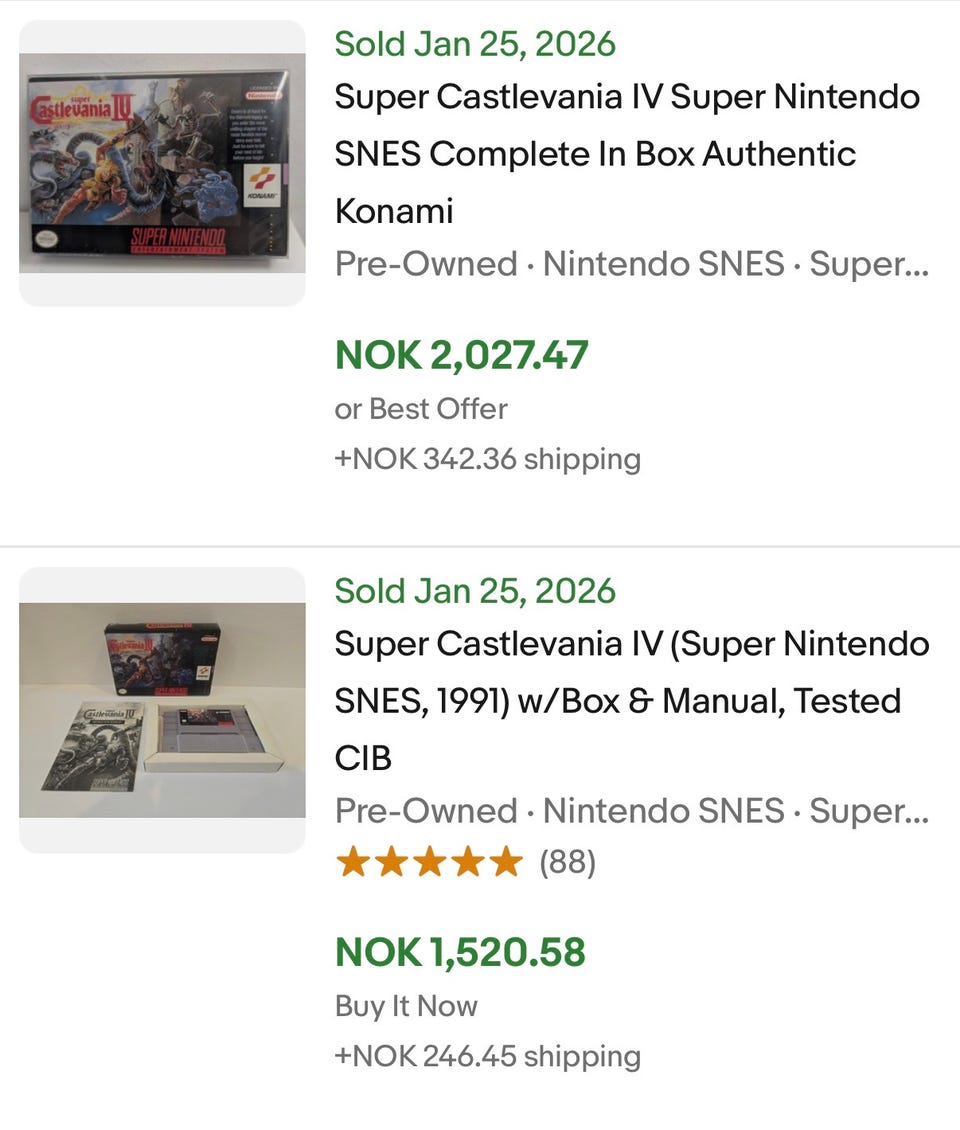Click the five-star rating icons
This screenshot has width=960, height=1130.
point(429,861)
